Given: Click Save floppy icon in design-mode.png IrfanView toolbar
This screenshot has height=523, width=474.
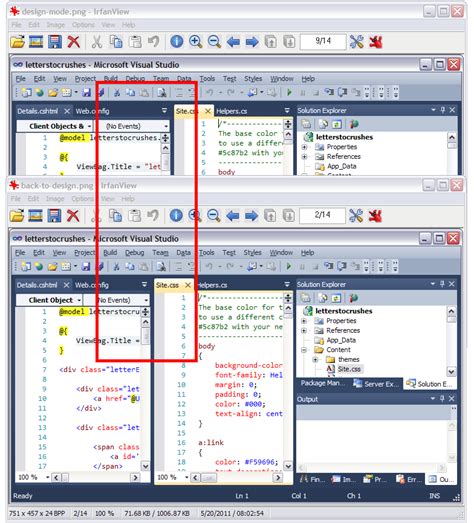Looking at the screenshot, I should point(55,42).
